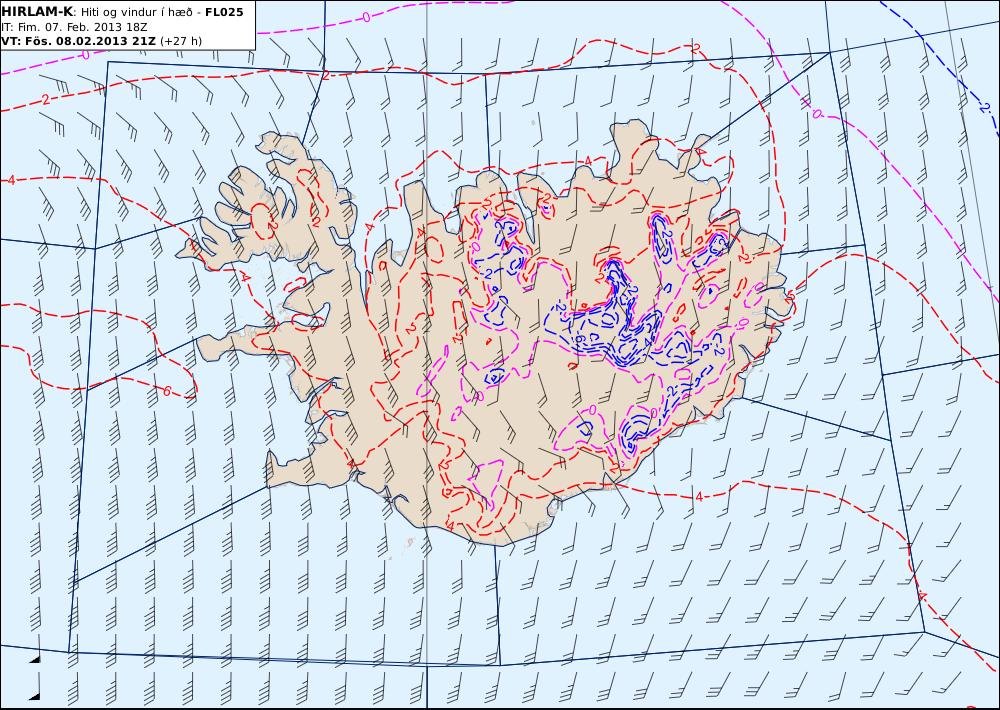The image size is (1000, 710).
Task: Click the FL025 flight level label
Action: (224, 12)
